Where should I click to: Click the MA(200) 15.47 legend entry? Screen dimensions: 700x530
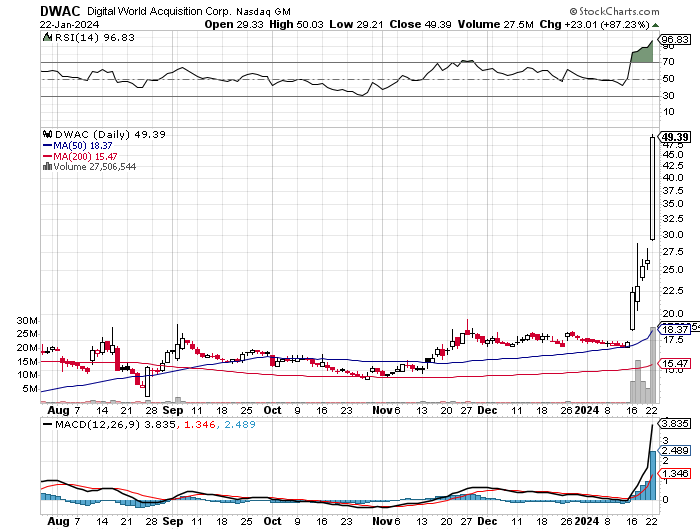click(x=80, y=157)
